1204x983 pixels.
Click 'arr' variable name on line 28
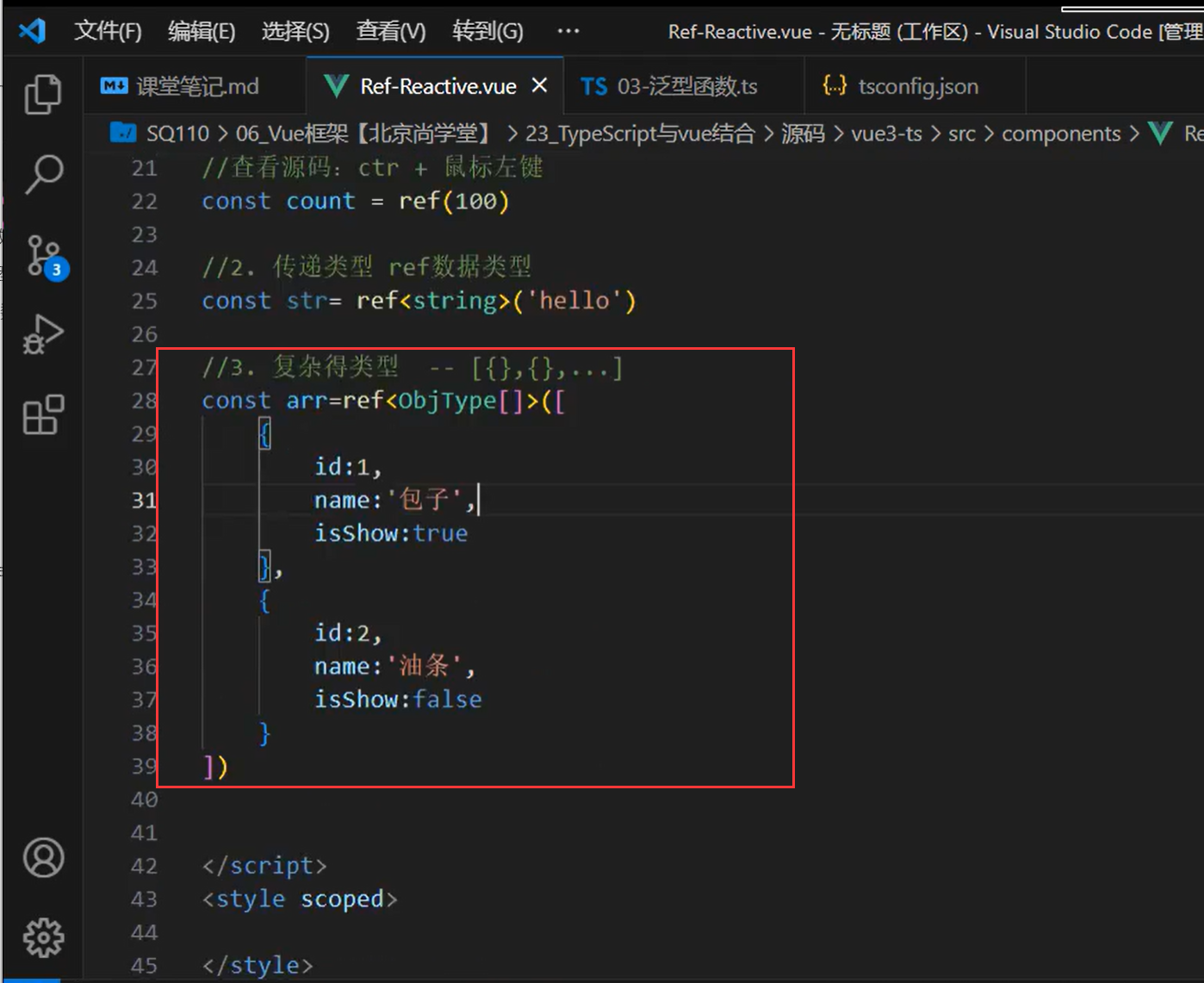pyautogui.click(x=307, y=401)
